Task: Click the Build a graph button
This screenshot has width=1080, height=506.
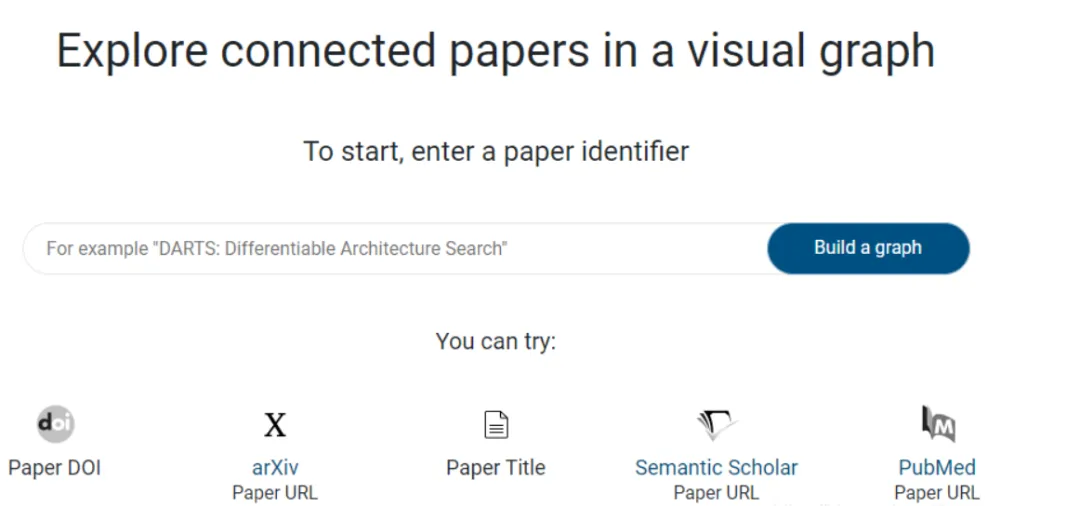Action: click(x=868, y=248)
